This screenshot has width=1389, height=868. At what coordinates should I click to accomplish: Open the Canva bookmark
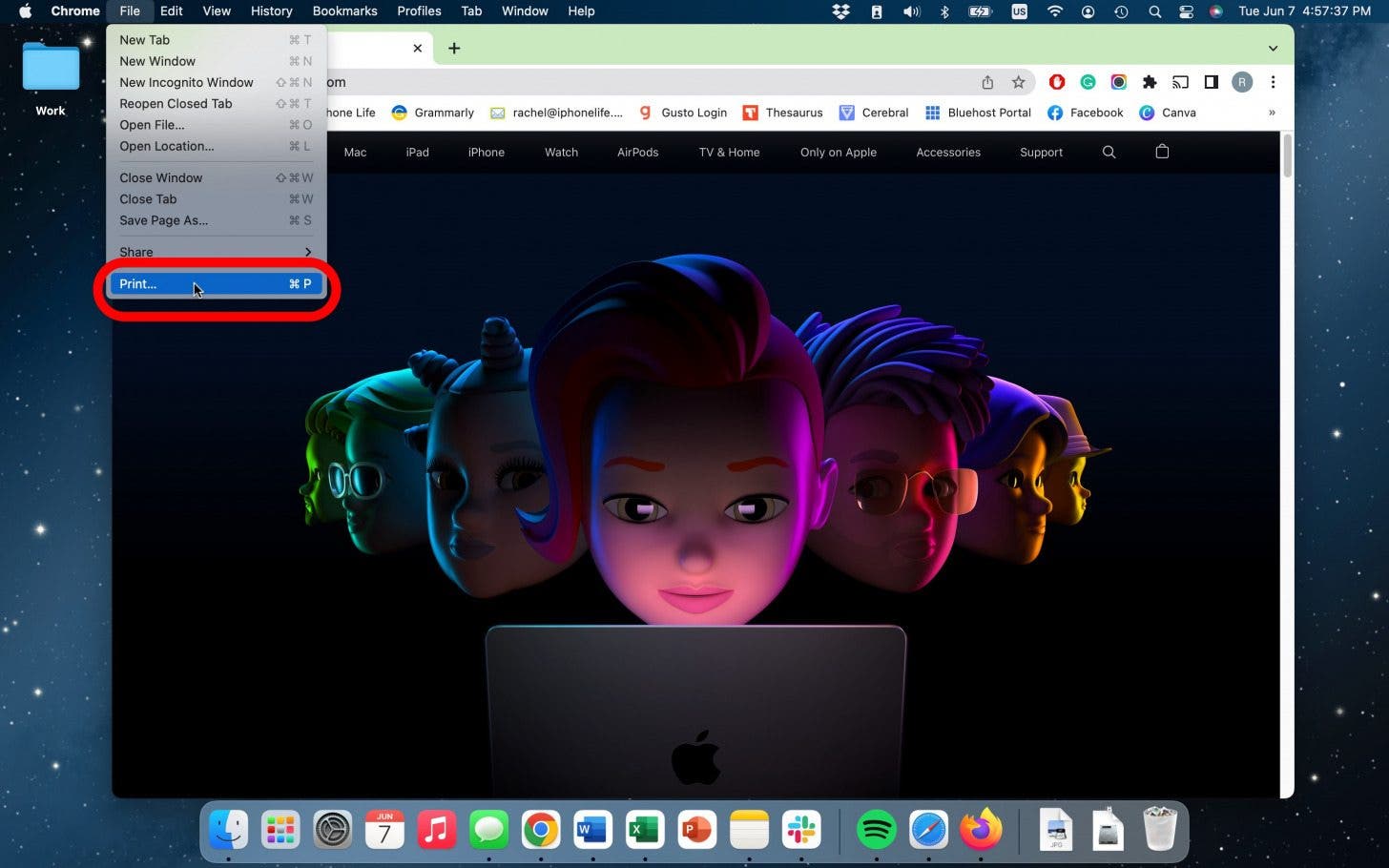pyautogui.click(x=1169, y=113)
